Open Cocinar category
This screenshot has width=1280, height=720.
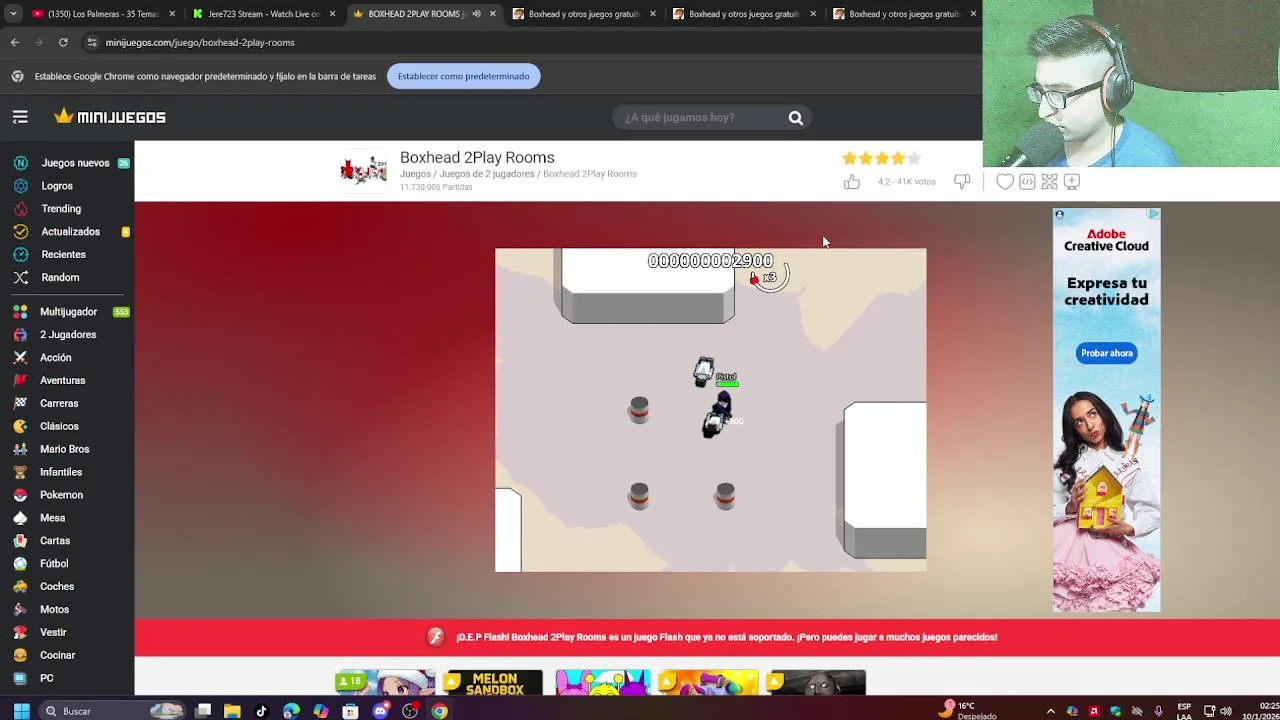click(57, 656)
